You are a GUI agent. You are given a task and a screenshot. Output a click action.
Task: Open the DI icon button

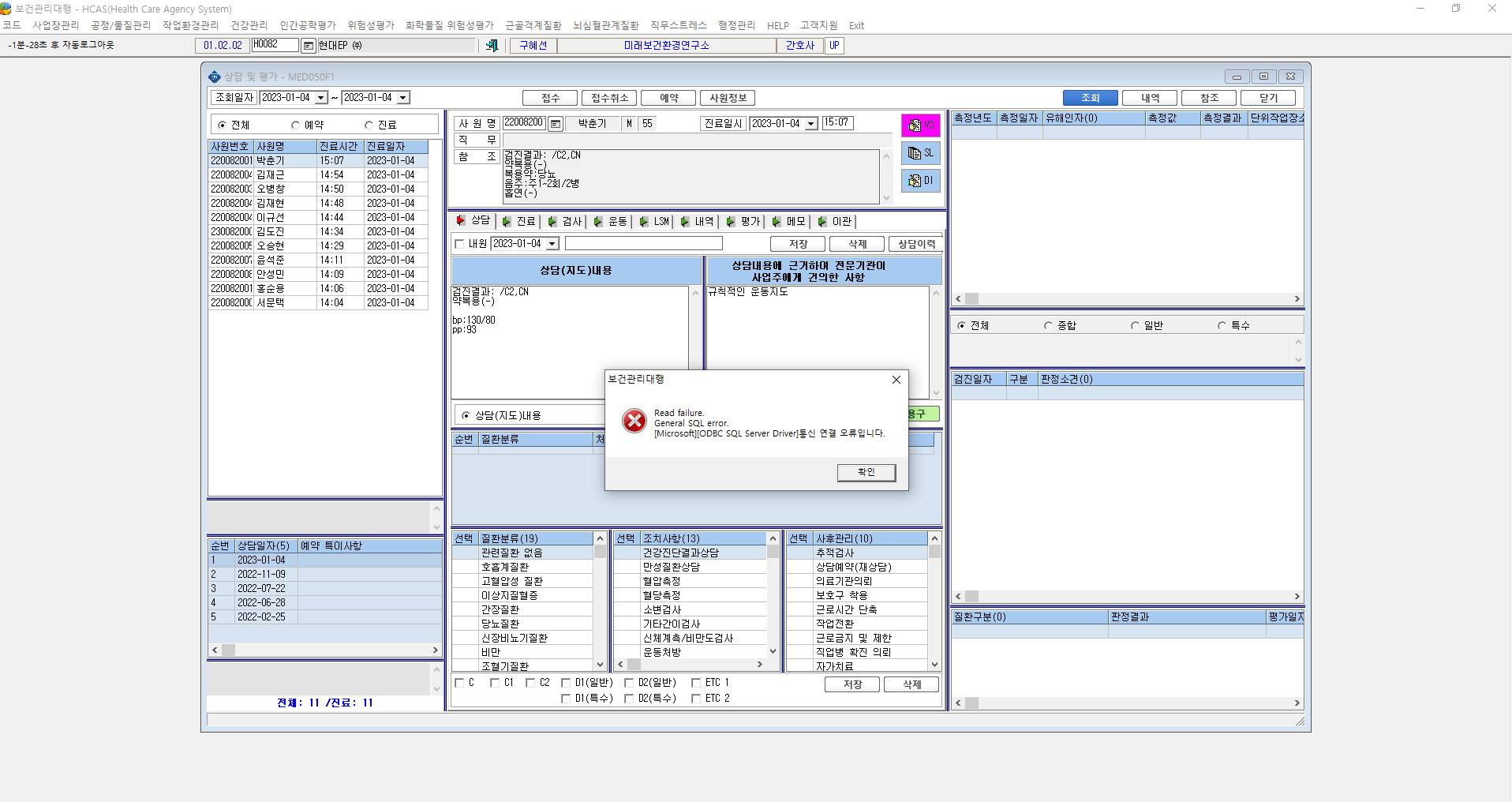coord(920,181)
